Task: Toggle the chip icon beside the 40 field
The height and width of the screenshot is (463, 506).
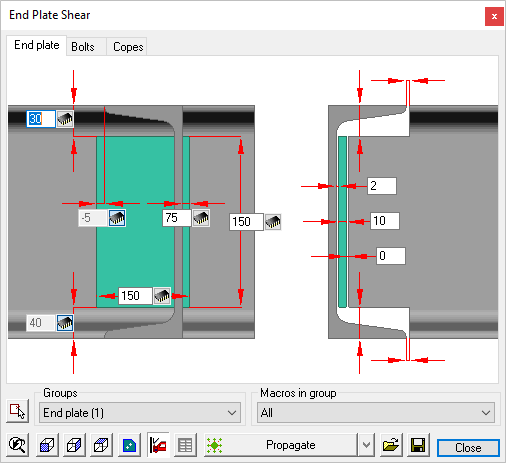Action: [65, 323]
